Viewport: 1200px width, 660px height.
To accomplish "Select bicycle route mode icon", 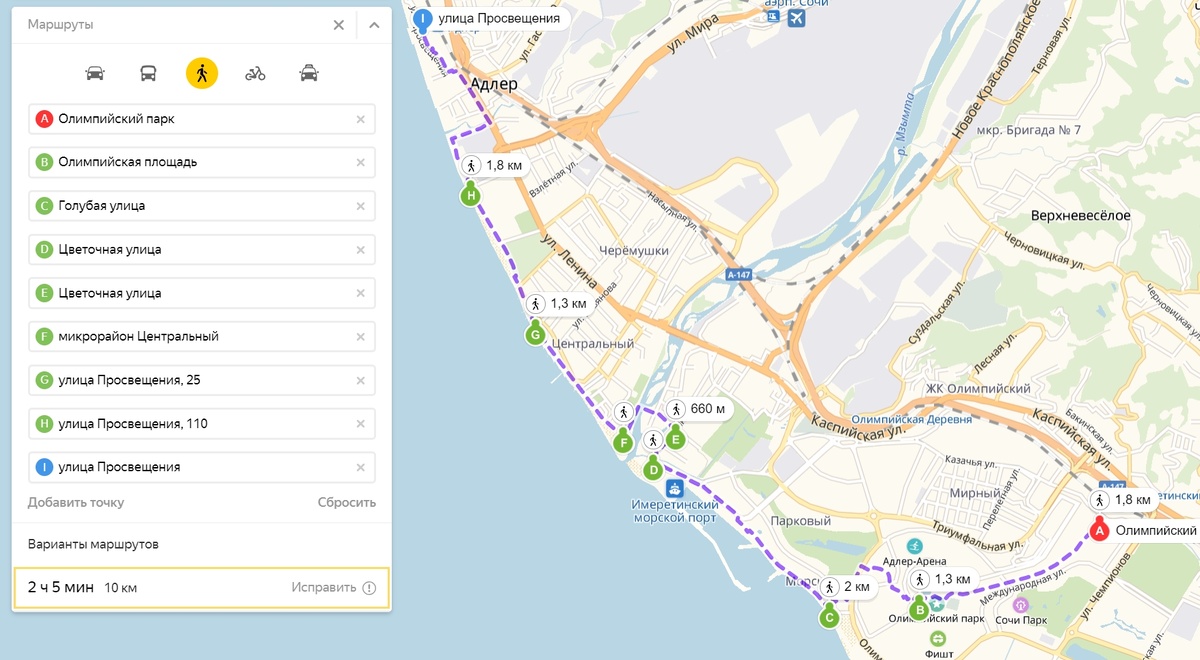I will coord(255,73).
